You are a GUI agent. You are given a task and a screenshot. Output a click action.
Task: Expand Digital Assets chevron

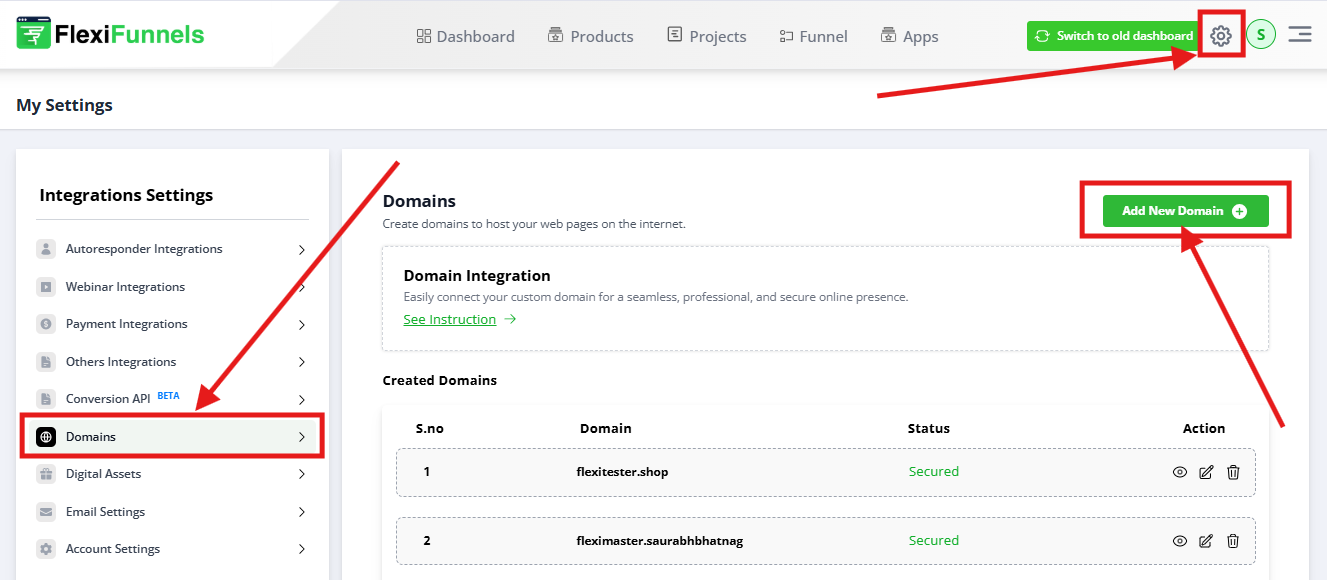[x=302, y=475]
